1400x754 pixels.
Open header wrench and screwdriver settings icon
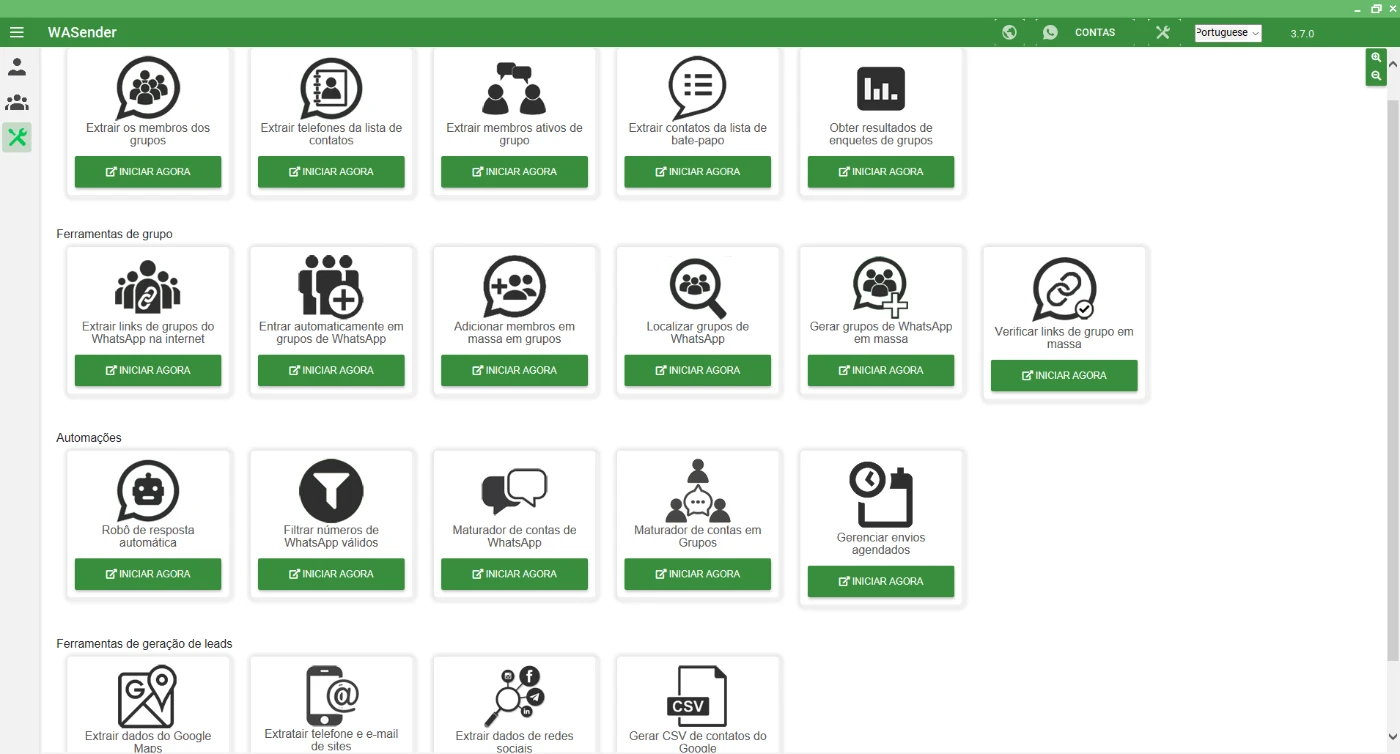point(1162,32)
